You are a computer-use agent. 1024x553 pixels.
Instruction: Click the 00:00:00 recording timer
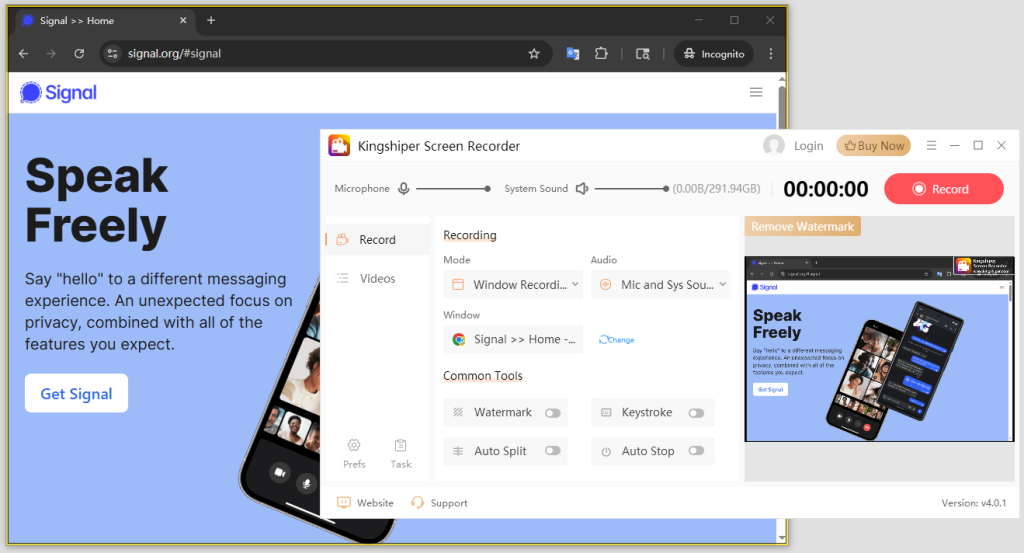click(825, 189)
